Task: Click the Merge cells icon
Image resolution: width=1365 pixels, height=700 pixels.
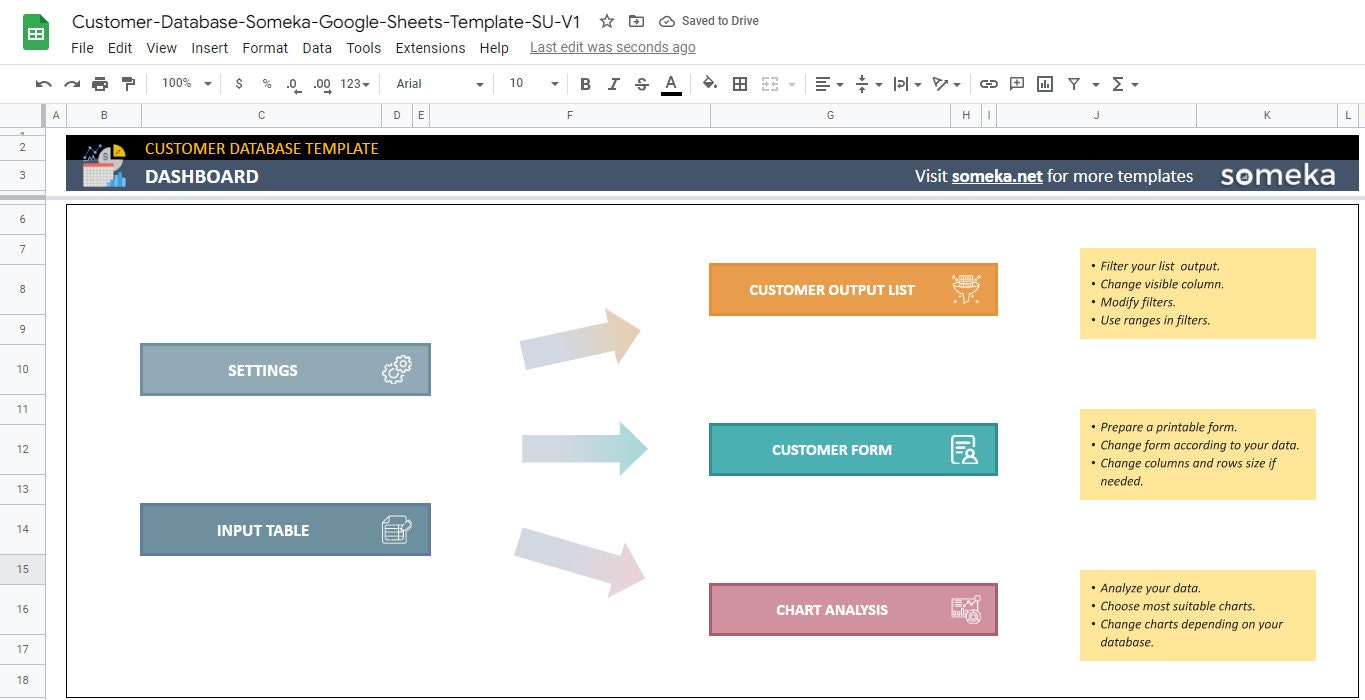Action: (770, 84)
